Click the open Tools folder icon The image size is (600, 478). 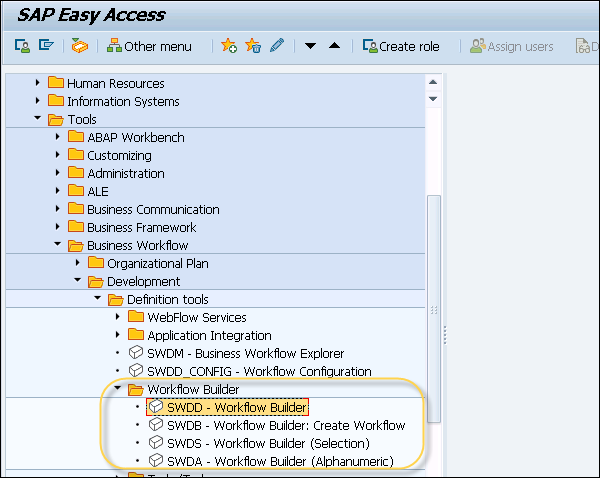click(x=56, y=119)
